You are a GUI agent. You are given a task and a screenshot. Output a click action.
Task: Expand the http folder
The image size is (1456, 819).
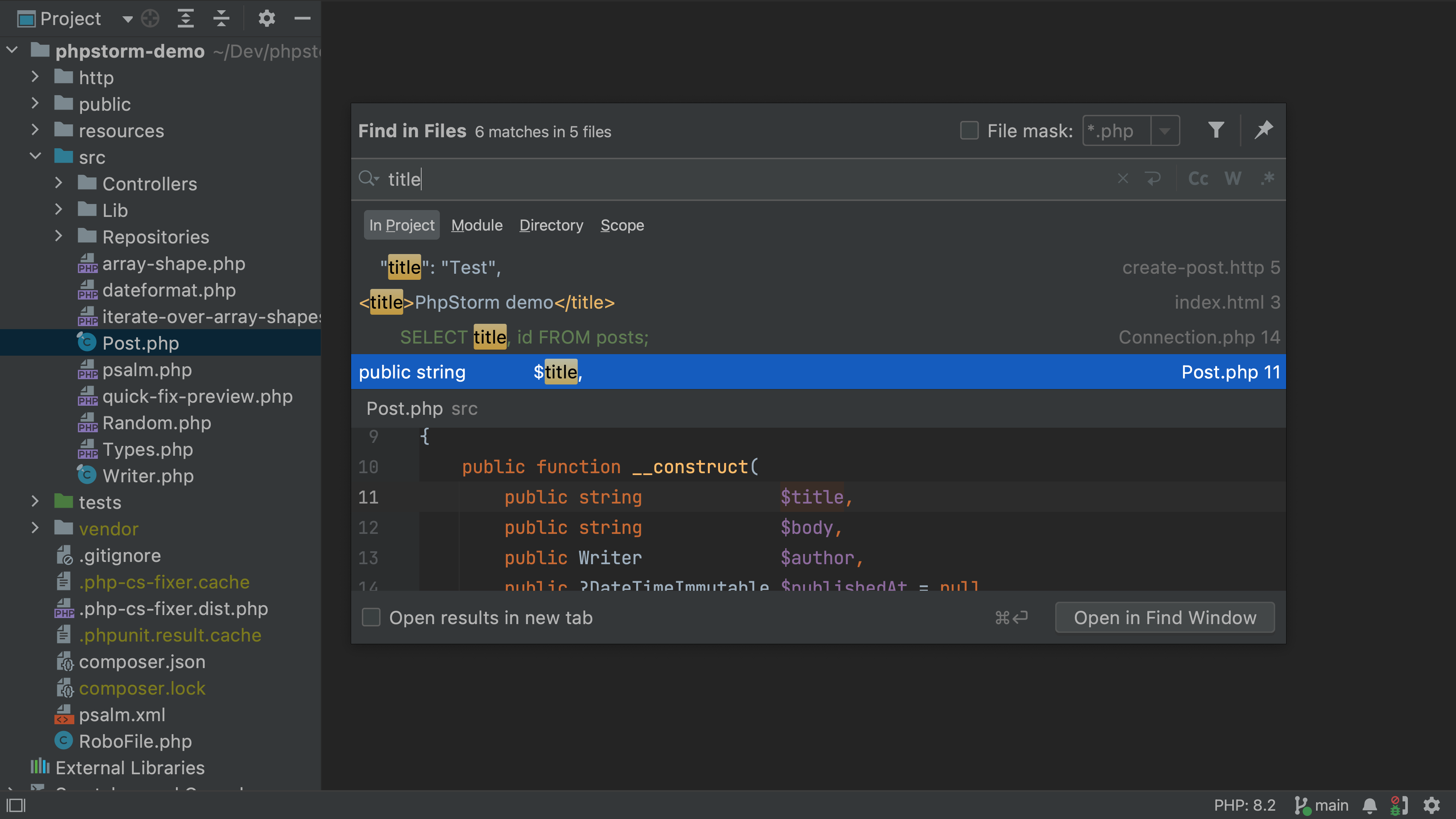[x=35, y=77]
